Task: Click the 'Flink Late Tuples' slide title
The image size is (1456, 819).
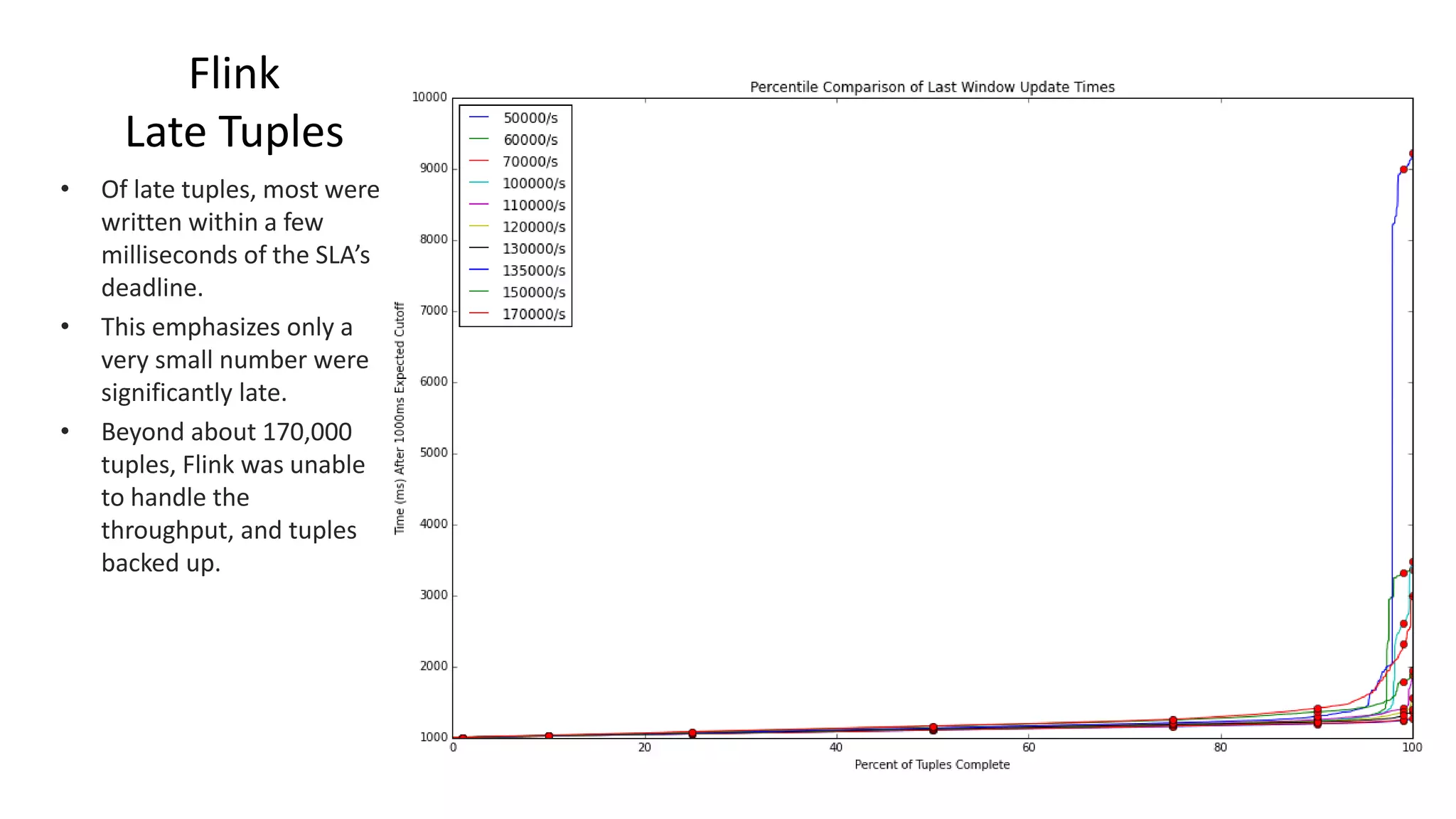Action: 234,102
